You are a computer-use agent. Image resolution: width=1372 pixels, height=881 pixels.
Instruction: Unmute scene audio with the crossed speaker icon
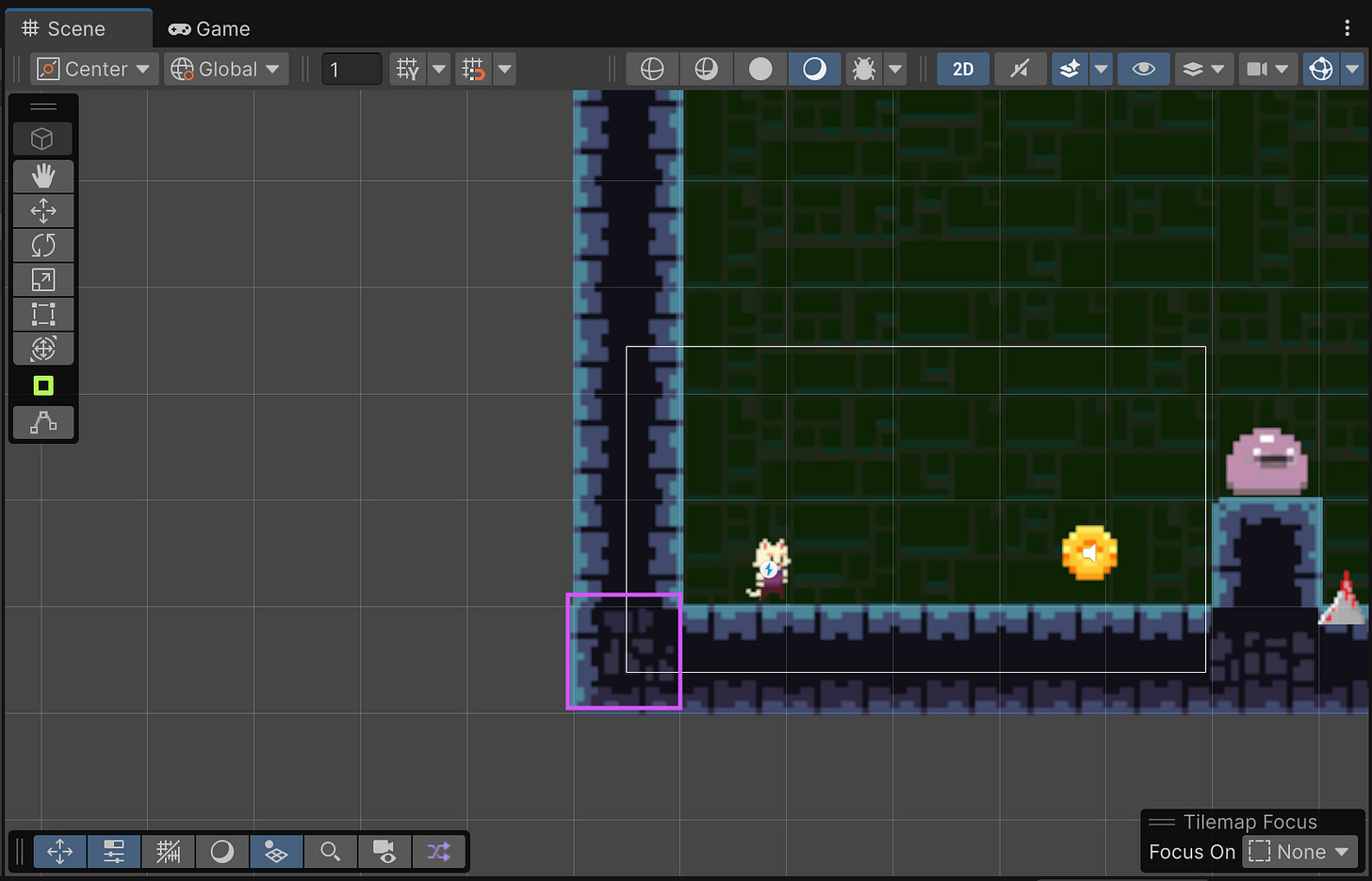[x=1020, y=68]
